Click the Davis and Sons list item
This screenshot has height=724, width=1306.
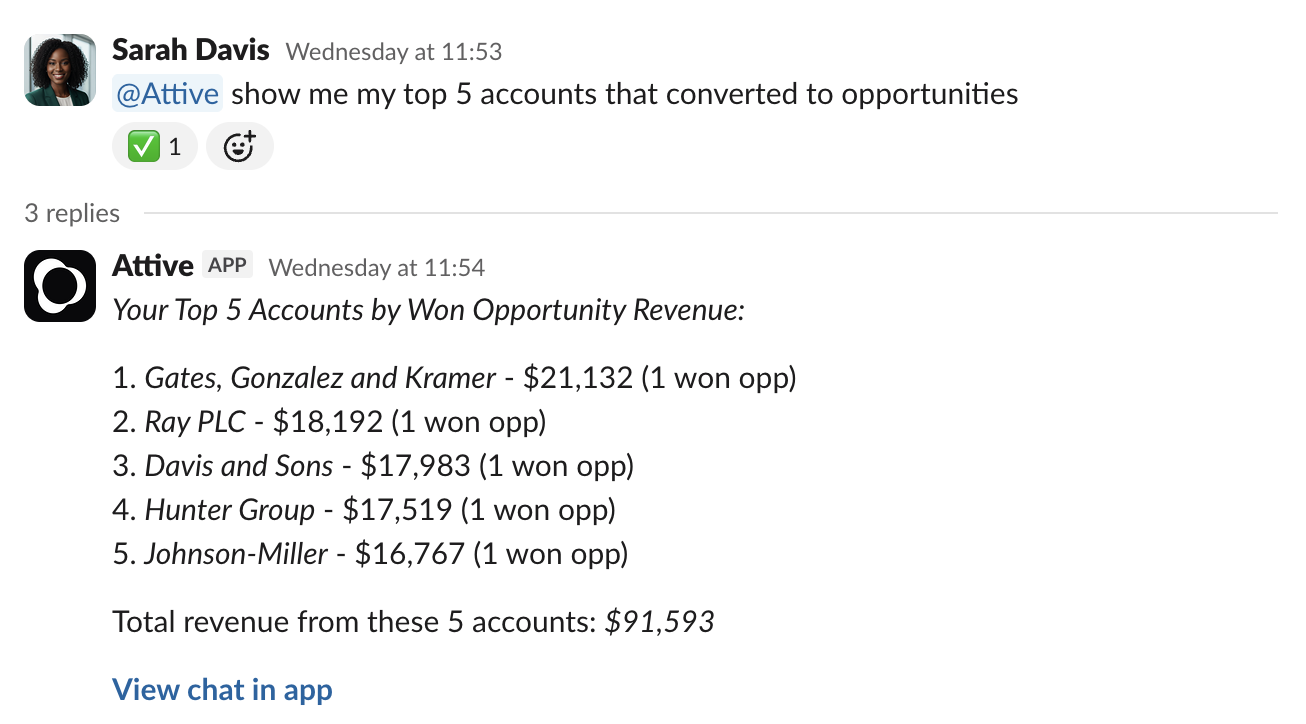click(x=240, y=465)
